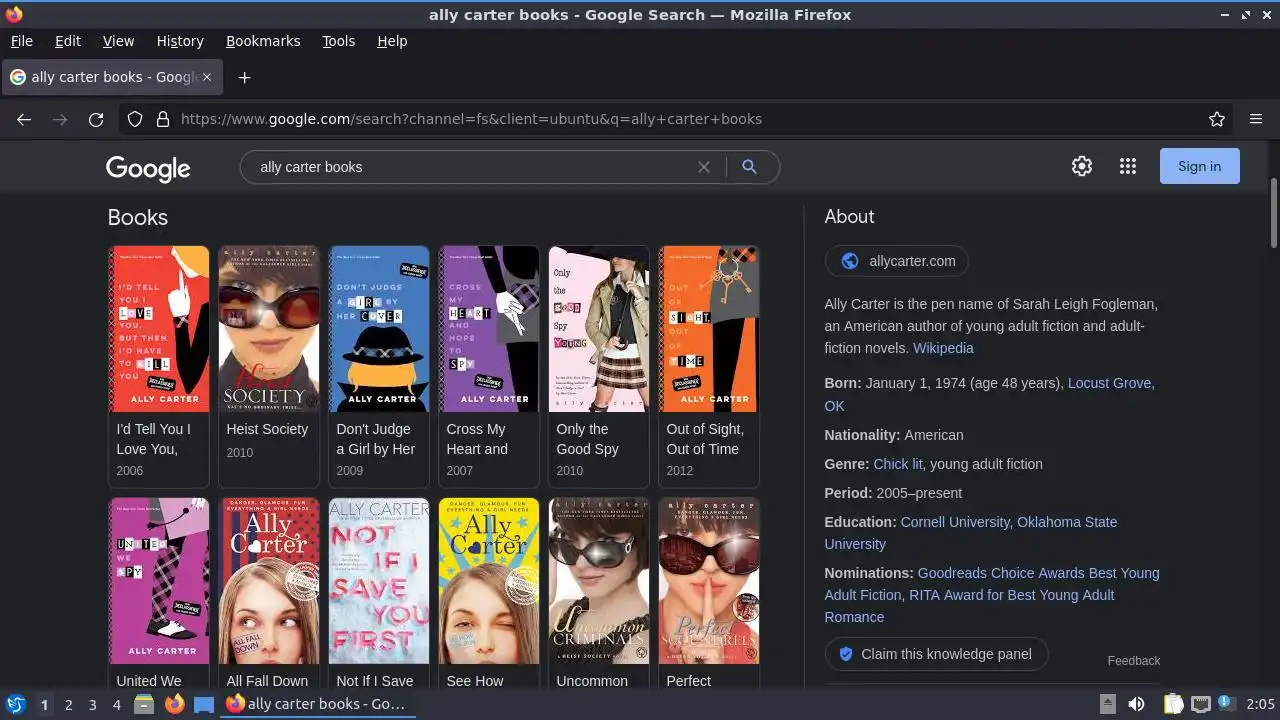The height and width of the screenshot is (720, 1280).
Task: Open the Heist Society book cover
Action: pos(269,329)
